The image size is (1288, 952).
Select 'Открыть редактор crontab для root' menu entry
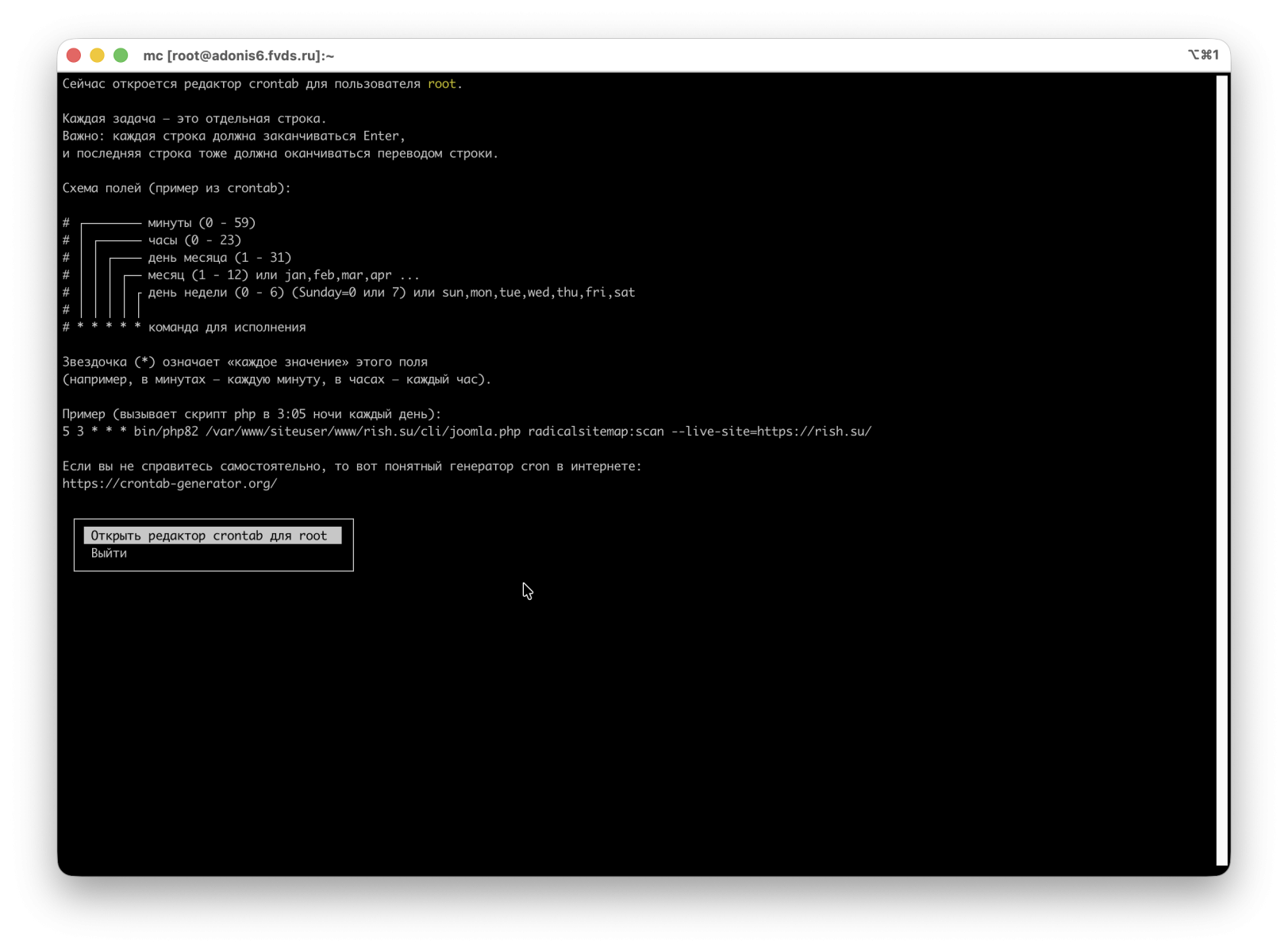(x=209, y=536)
